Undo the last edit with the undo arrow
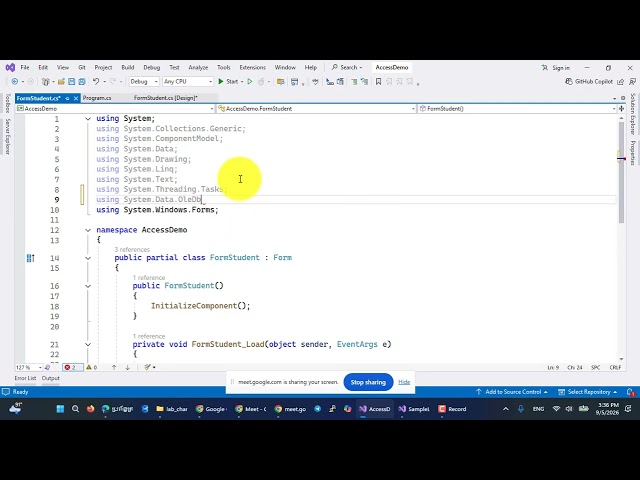This screenshot has width=640, height=480. tap(96, 82)
